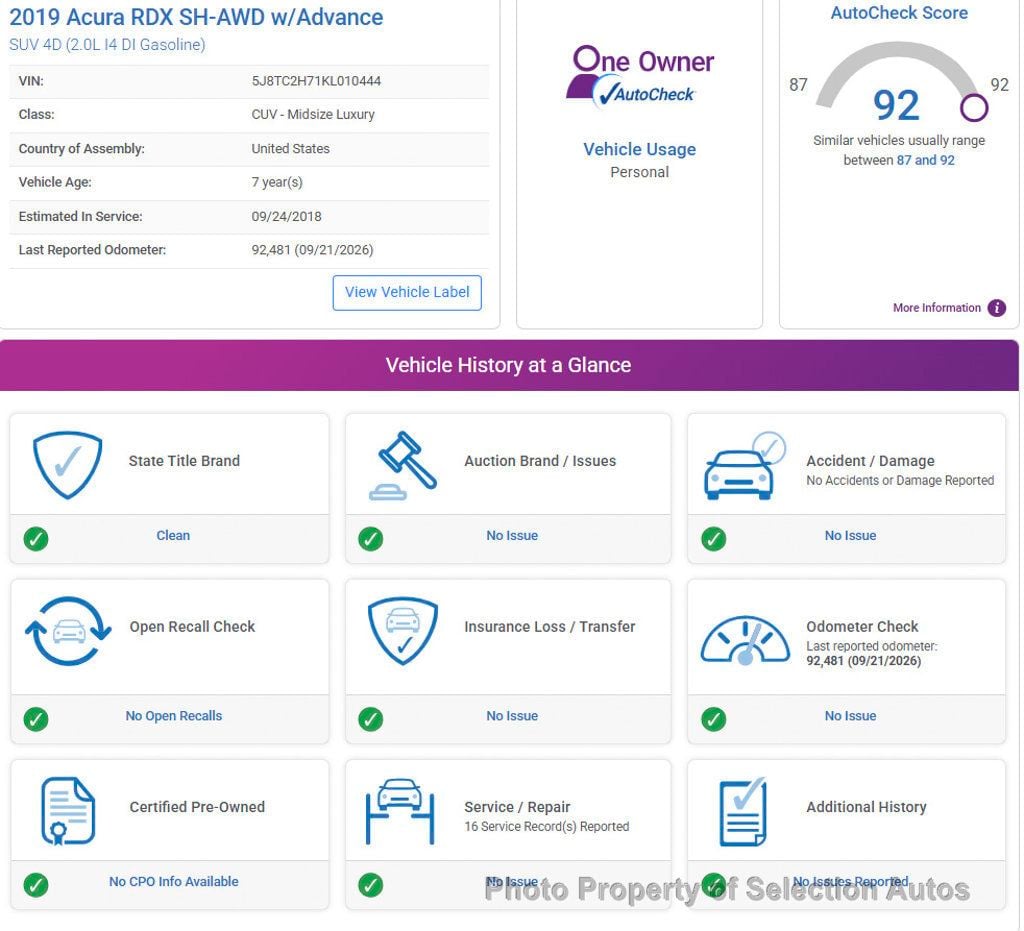
Task: Click the Odometer Check gauge icon
Action: tap(745, 640)
